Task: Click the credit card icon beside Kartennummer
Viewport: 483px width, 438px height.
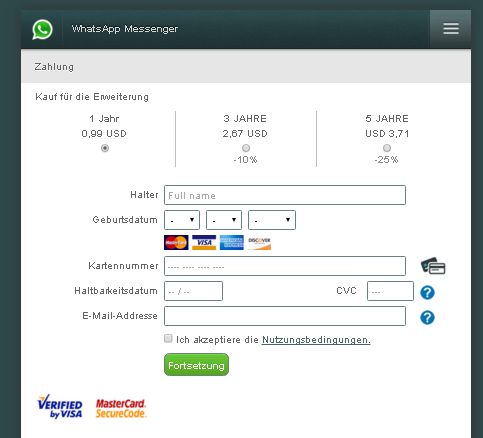Action: 433,266
